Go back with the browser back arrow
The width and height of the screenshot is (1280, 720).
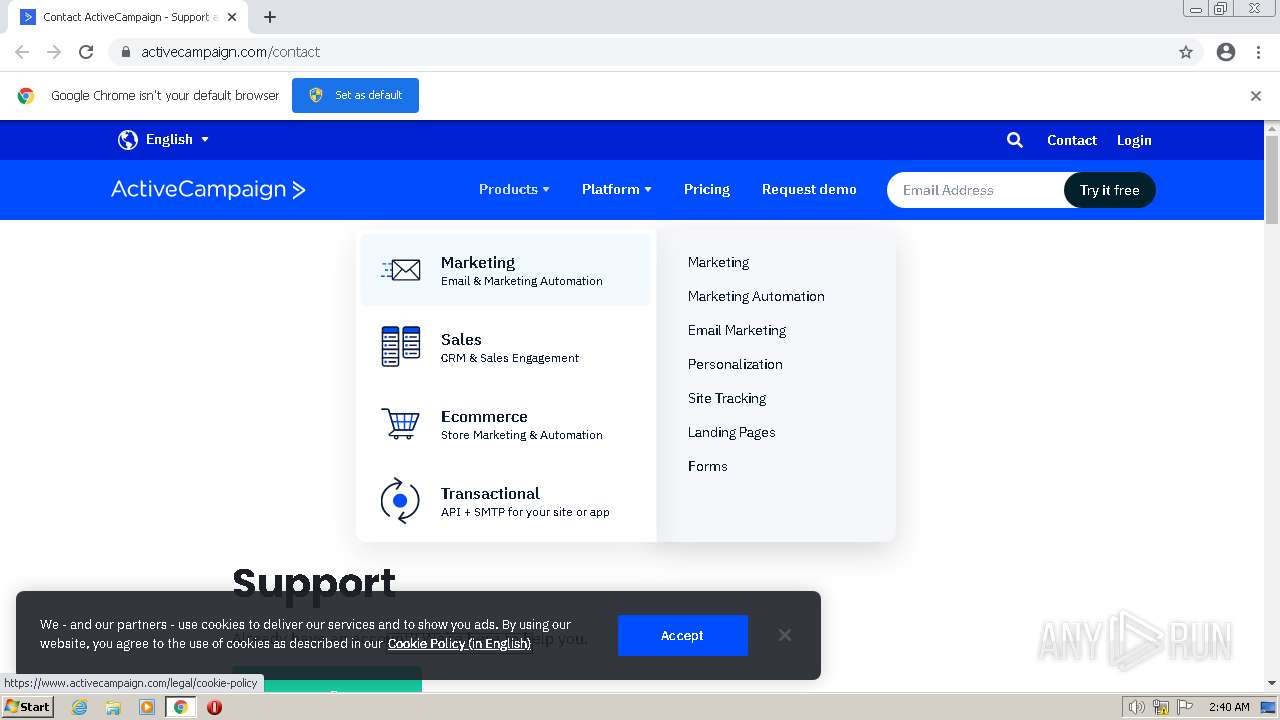[x=22, y=52]
